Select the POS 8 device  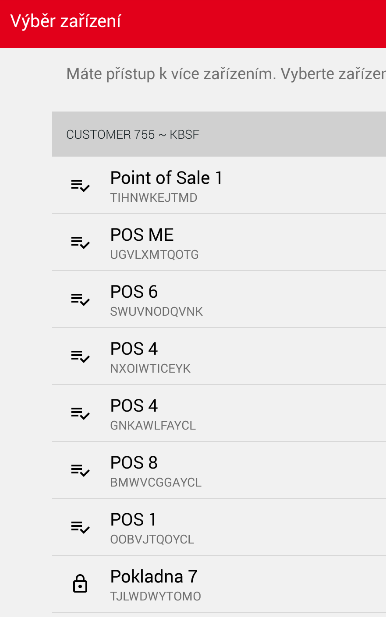pos(219,470)
